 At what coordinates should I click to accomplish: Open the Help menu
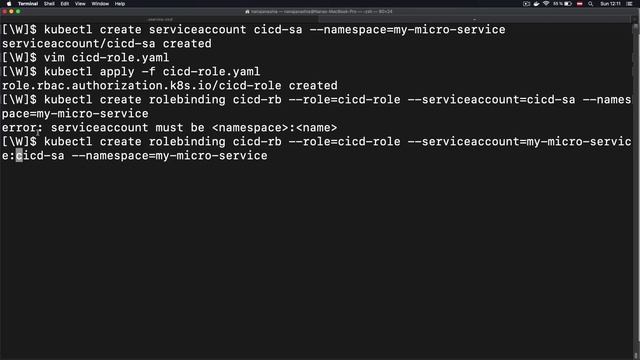(120, 4)
